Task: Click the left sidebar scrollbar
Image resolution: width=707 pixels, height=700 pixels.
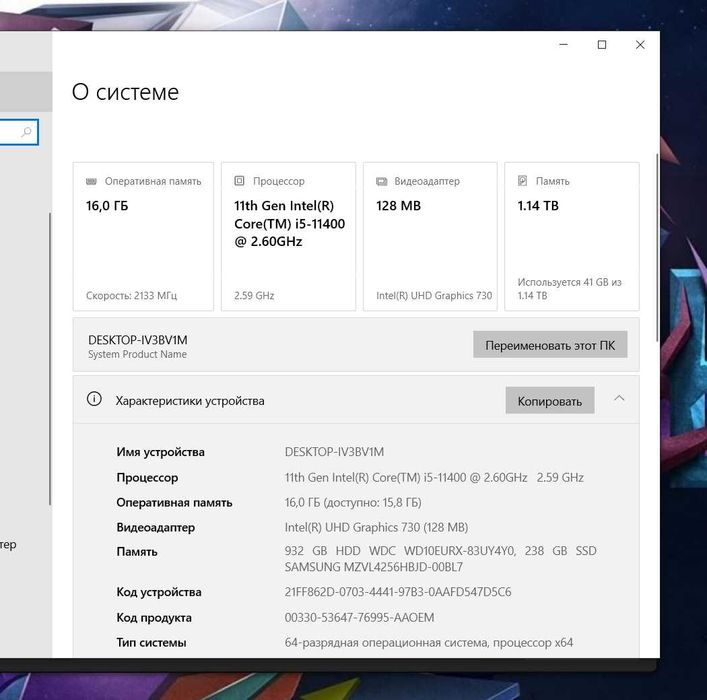Action: 50,359
